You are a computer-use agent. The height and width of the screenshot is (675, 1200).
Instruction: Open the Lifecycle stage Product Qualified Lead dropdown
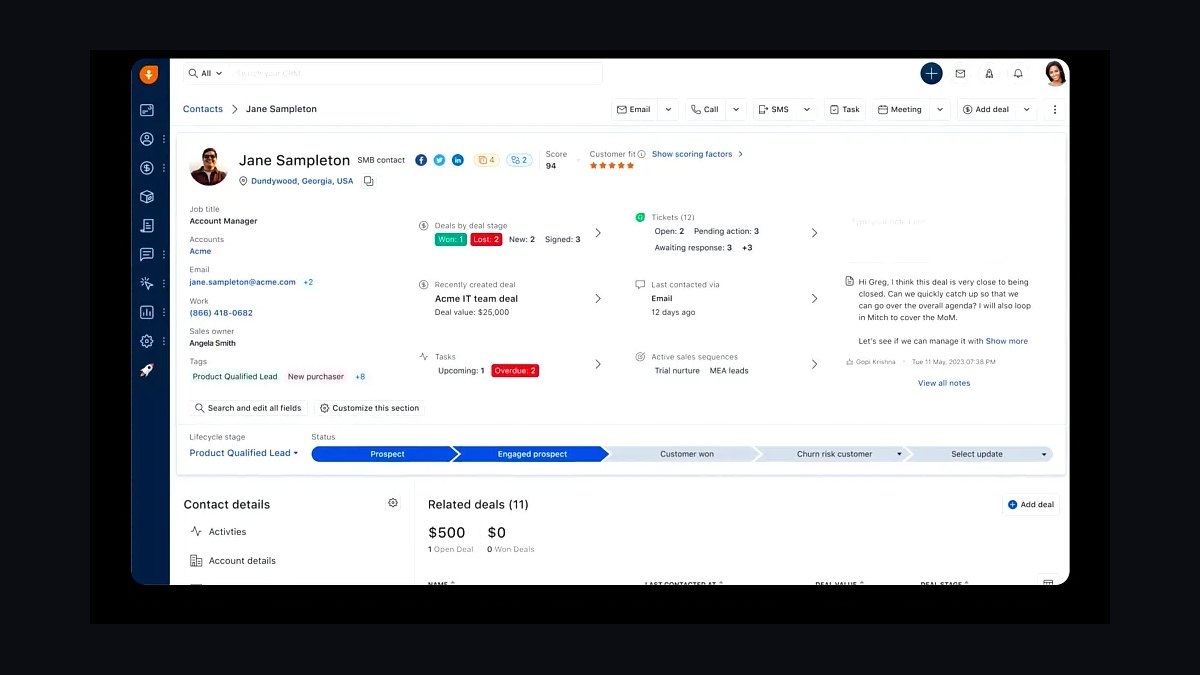tap(244, 453)
